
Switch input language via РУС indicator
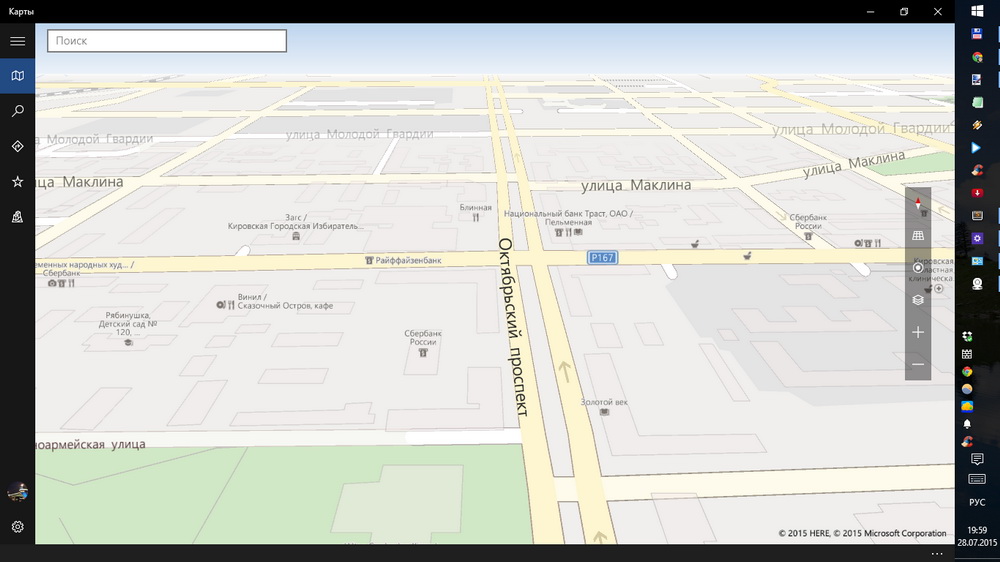point(977,503)
